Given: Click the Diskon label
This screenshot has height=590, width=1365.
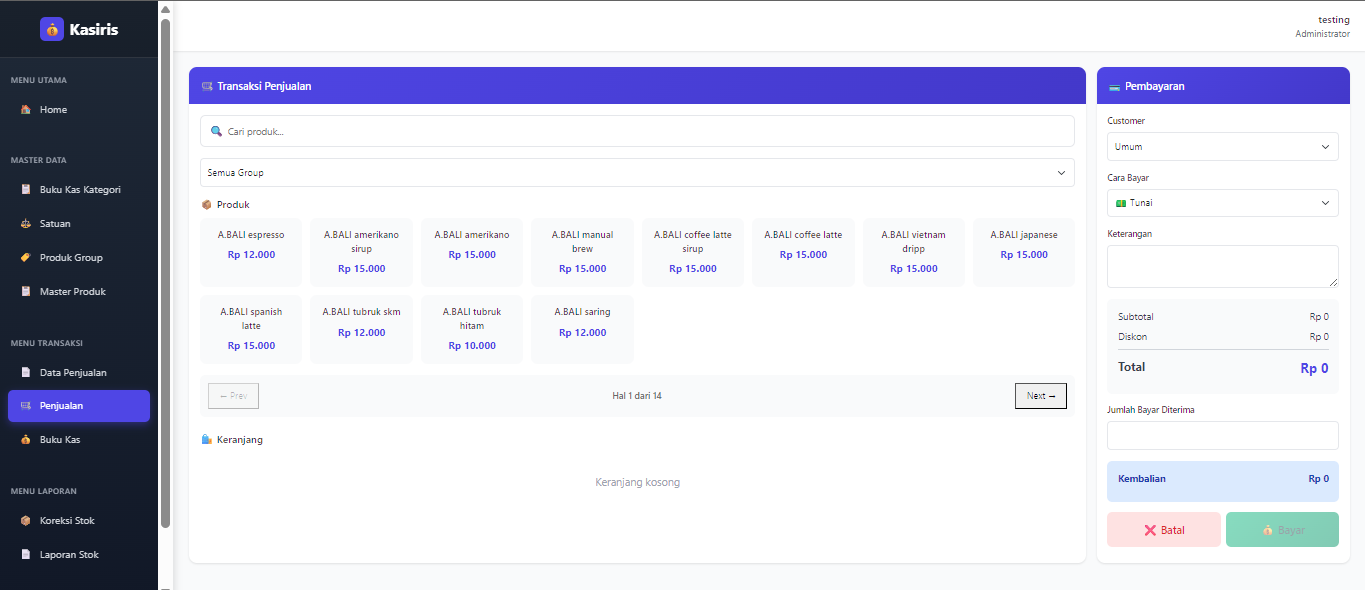Looking at the screenshot, I should pyautogui.click(x=1133, y=337).
